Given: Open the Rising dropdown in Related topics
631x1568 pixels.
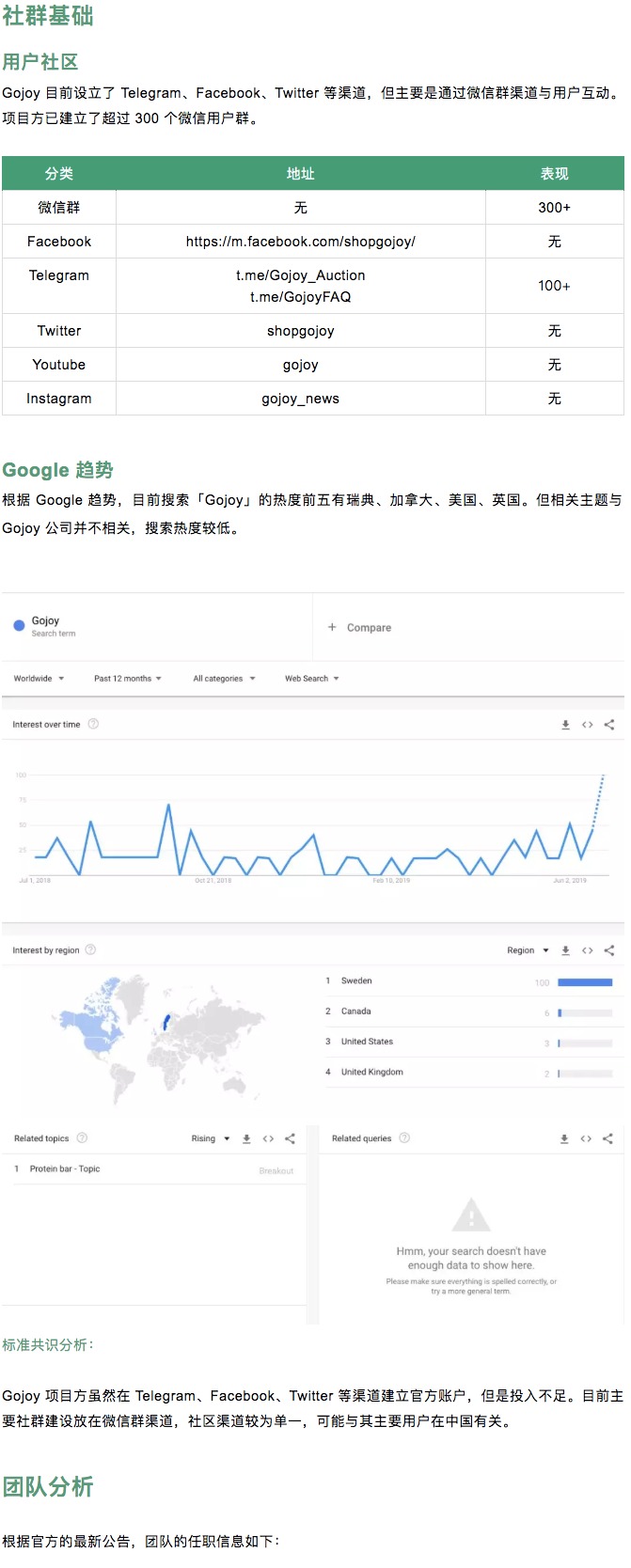Looking at the screenshot, I should [x=211, y=1138].
